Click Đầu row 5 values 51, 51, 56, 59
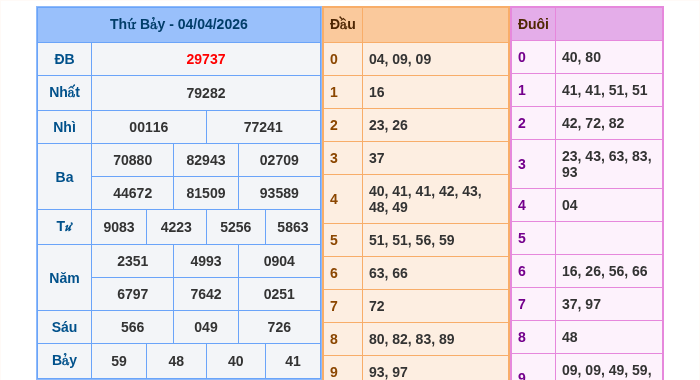The width and height of the screenshot is (700, 380). [412, 240]
